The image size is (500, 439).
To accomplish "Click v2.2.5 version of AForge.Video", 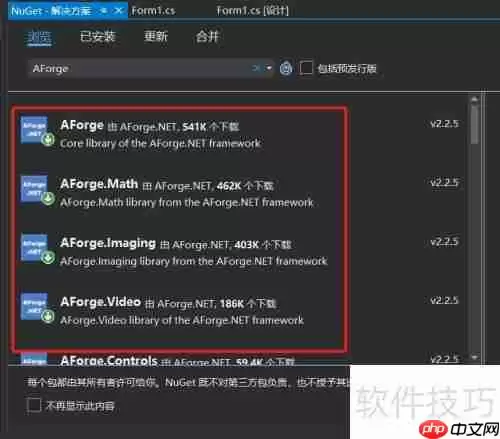I will 444,300.
